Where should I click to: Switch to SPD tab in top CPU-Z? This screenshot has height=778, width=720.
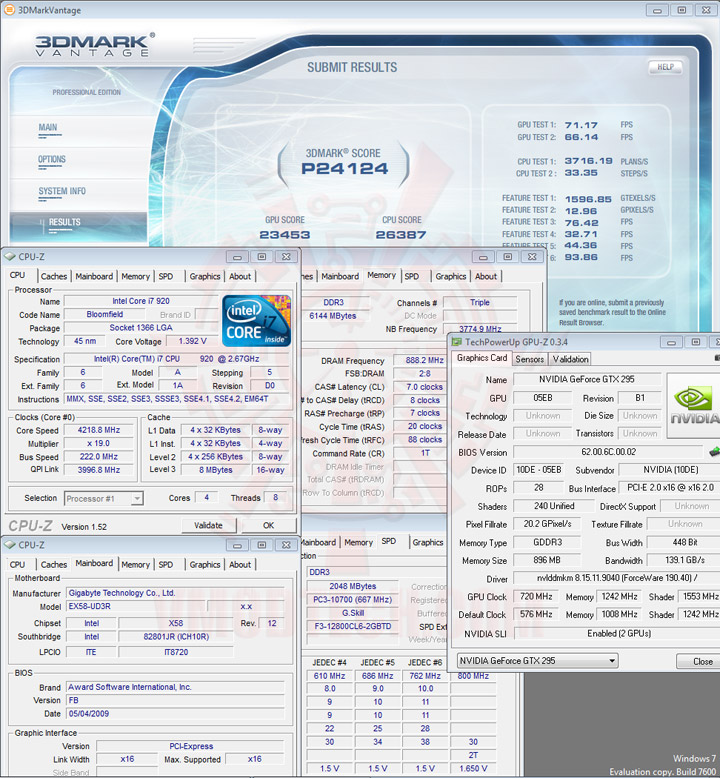coord(166,276)
